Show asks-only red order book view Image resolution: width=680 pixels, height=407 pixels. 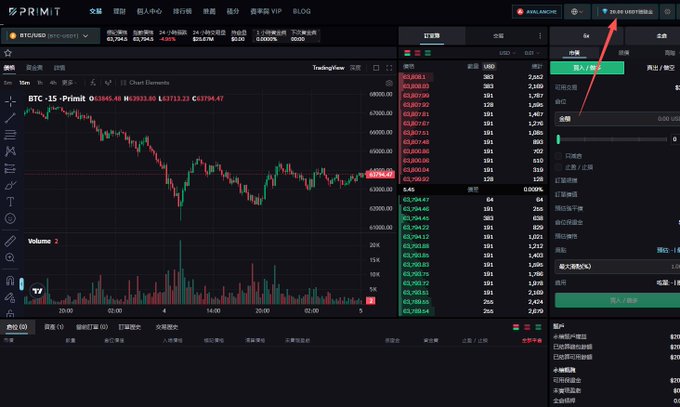[x=418, y=53]
